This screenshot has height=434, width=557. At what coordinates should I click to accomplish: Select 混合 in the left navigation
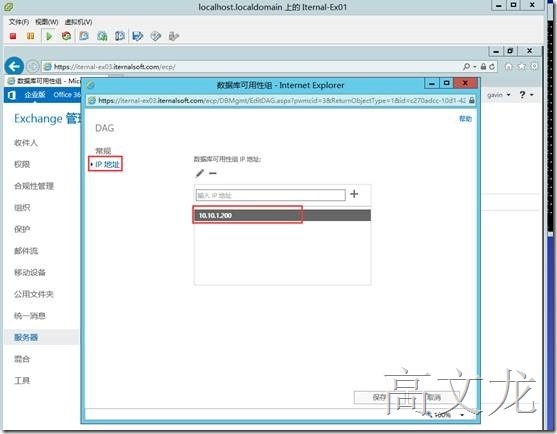point(22,359)
